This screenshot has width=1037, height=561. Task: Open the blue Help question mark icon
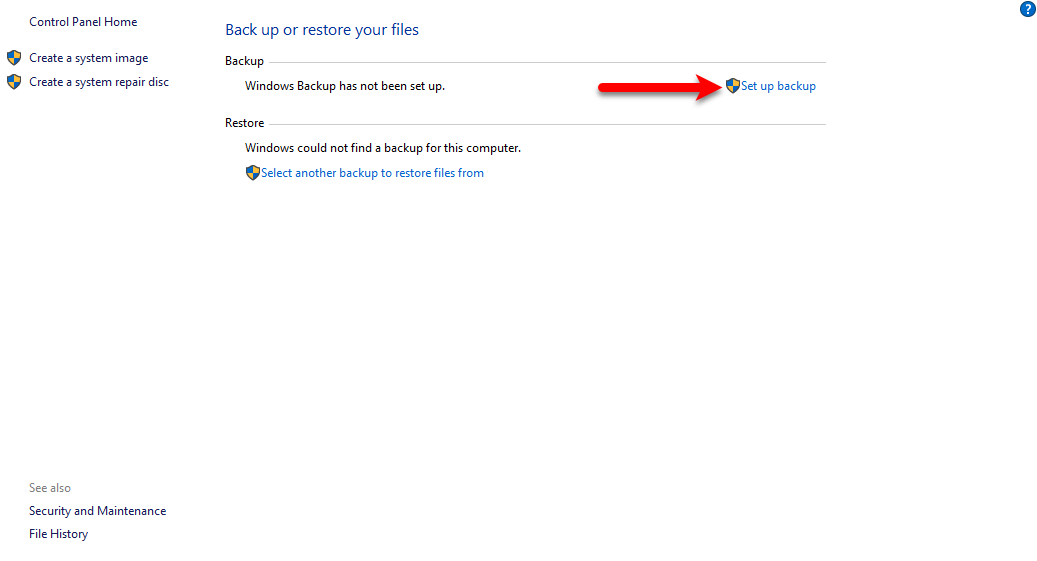[x=1028, y=9]
